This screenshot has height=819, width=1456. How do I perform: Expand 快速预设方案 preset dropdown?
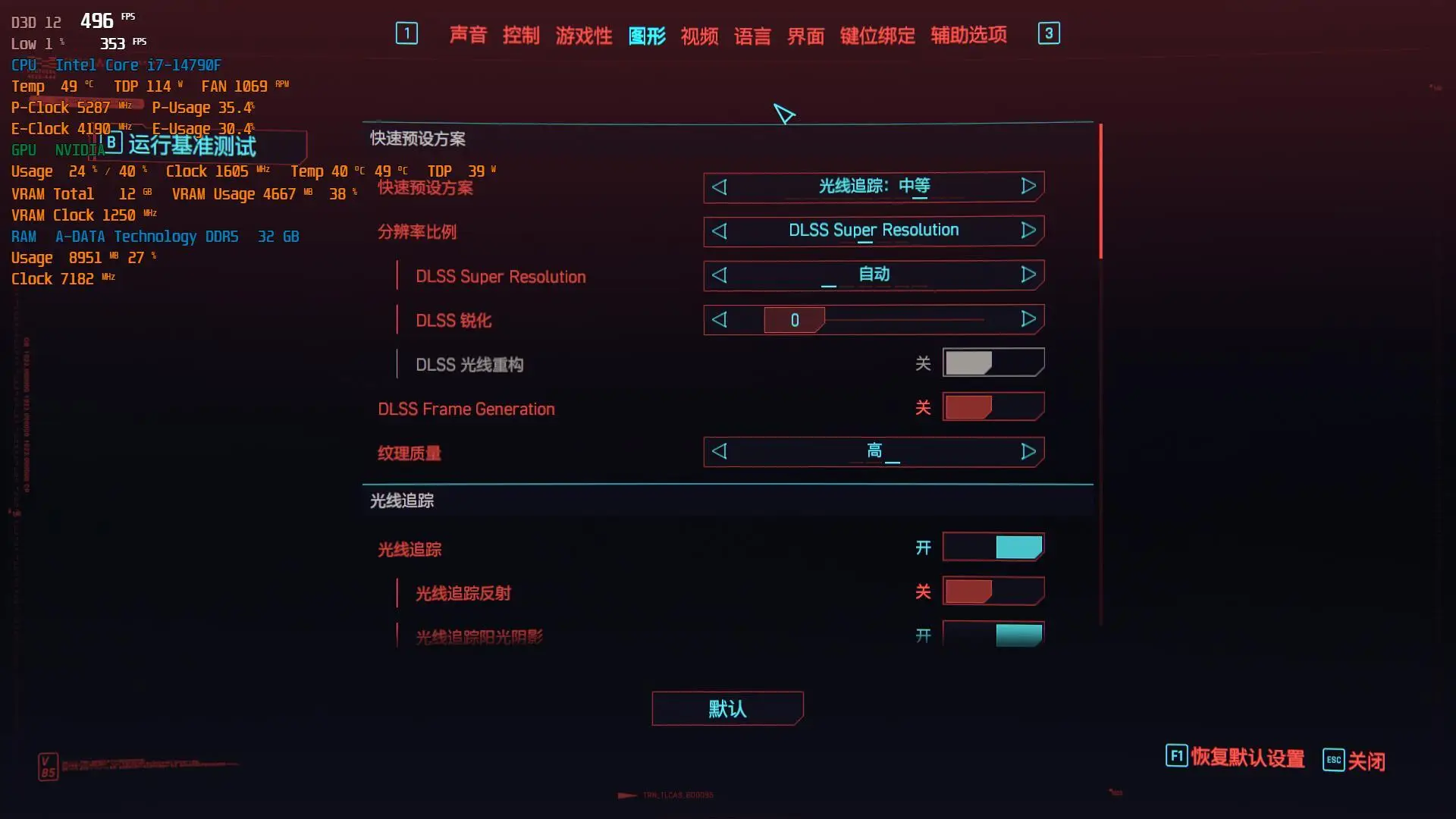(x=873, y=186)
